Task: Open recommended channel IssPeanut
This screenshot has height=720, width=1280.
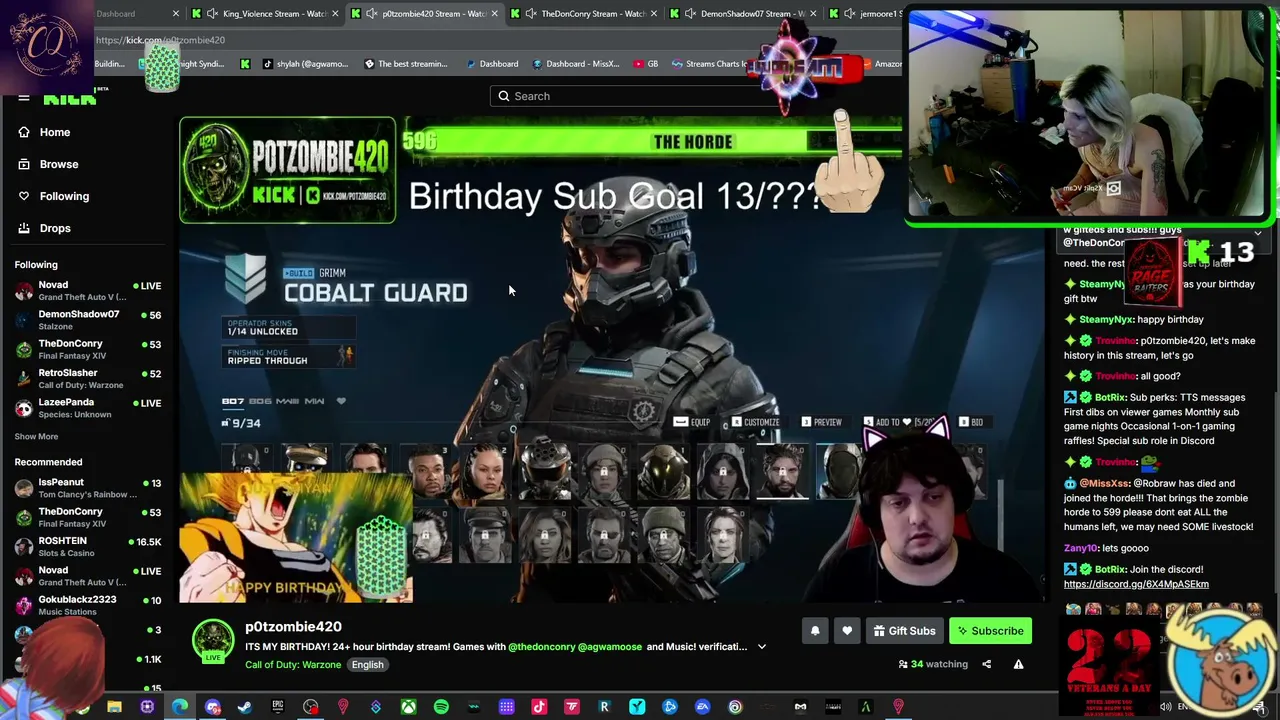Action: click(x=87, y=488)
